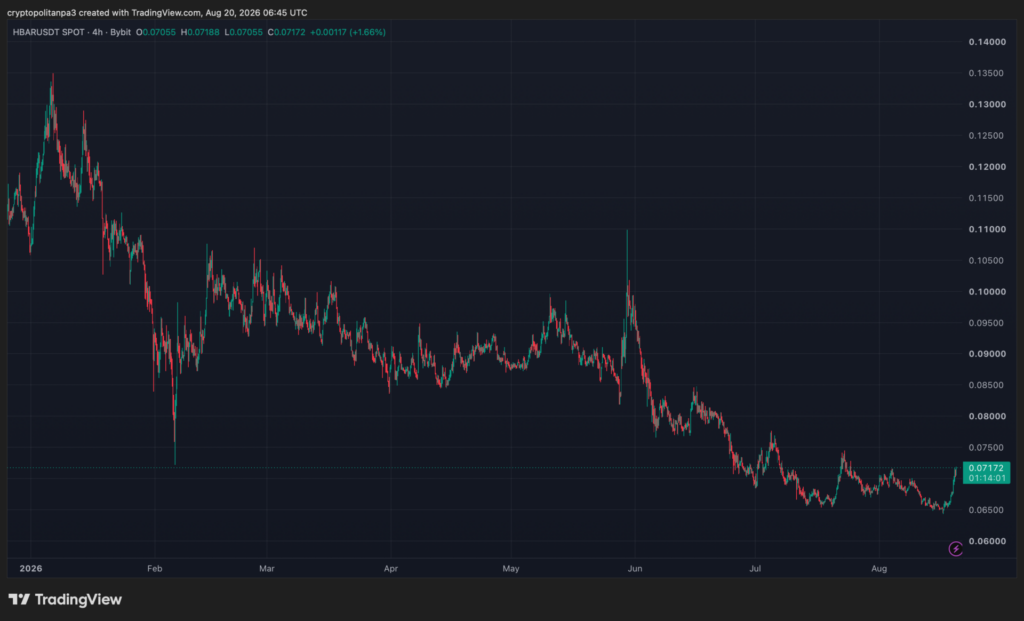This screenshot has height=621, width=1024.
Task: Click the 0.06500 price axis label
Action: point(987,510)
